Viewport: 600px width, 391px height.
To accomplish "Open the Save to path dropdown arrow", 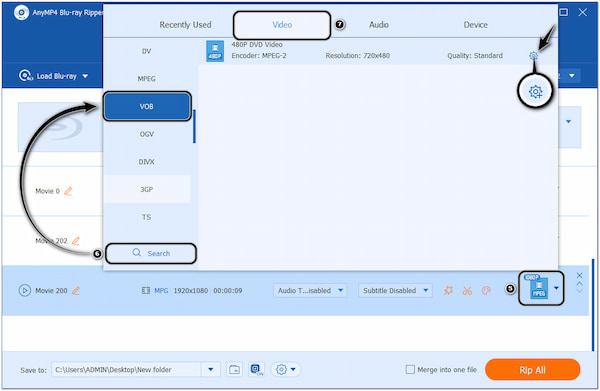I will click(x=210, y=370).
